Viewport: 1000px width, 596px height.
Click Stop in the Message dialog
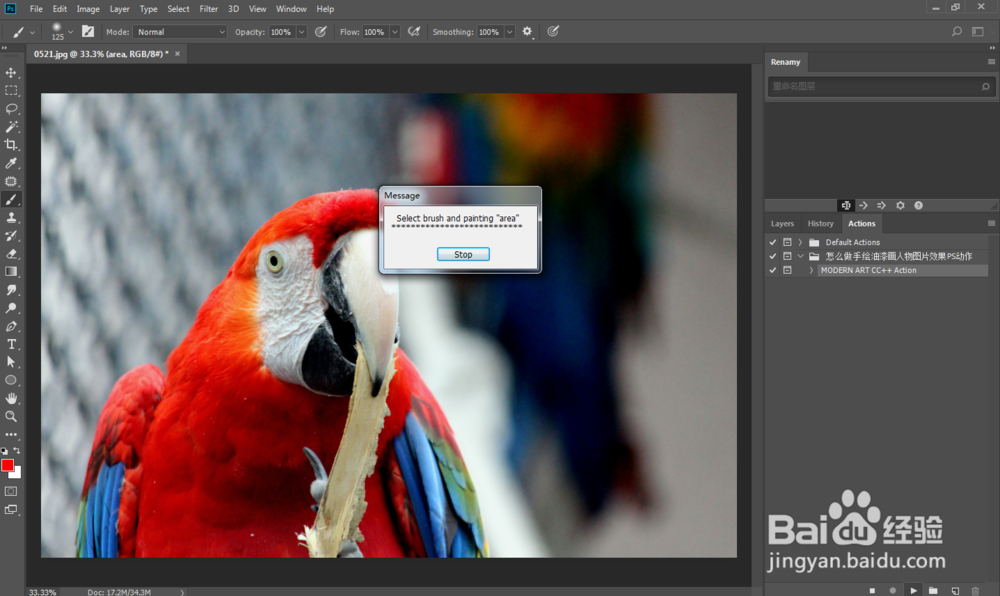[463, 254]
